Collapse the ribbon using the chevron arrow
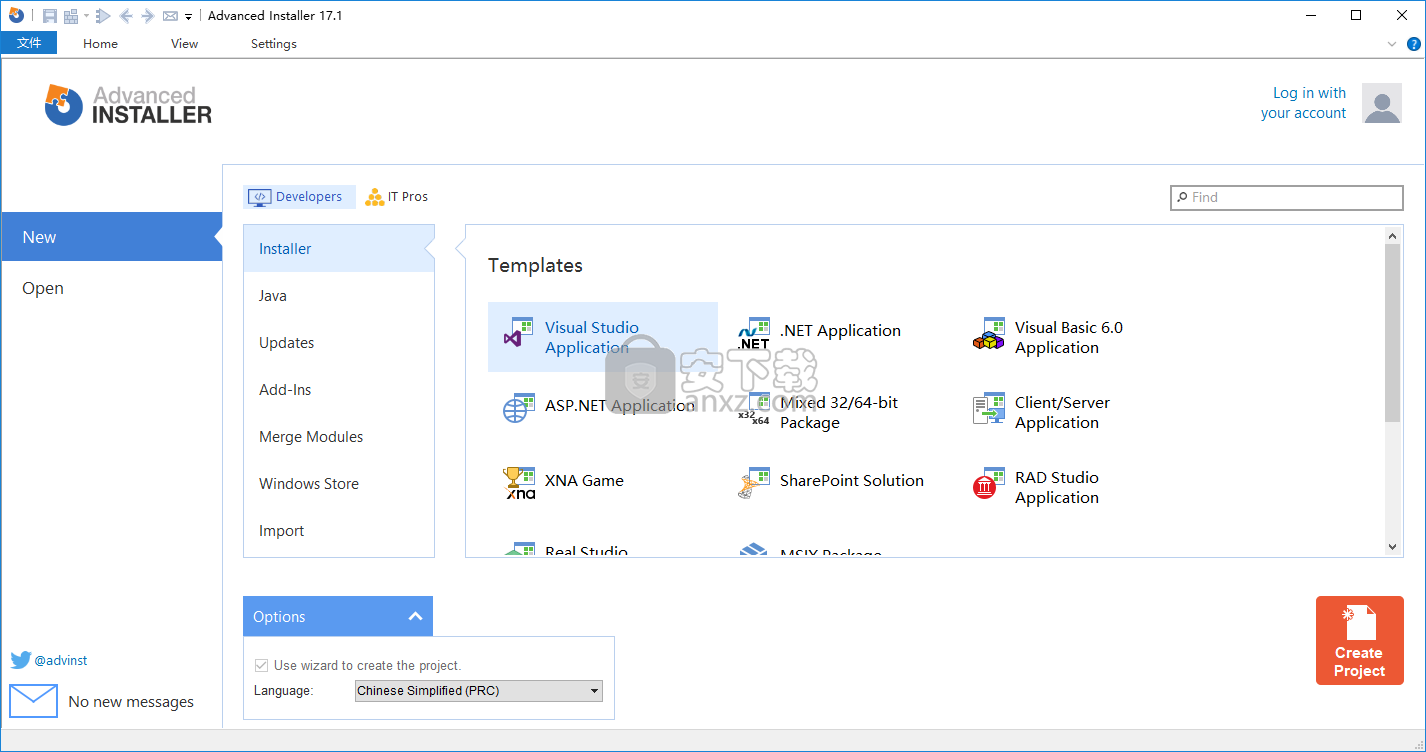 (x=1392, y=44)
